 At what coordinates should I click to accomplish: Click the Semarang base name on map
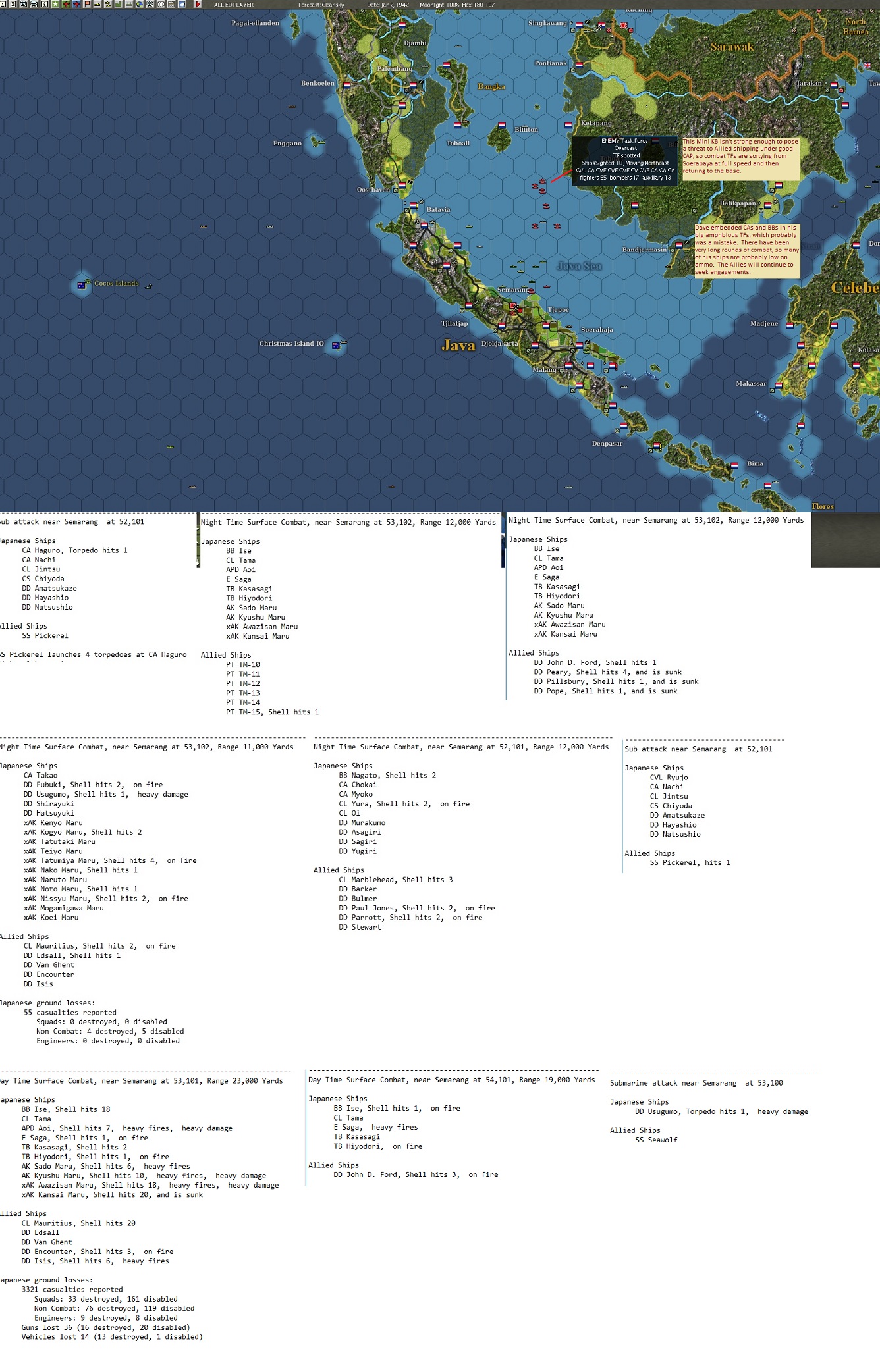pyautogui.click(x=513, y=290)
